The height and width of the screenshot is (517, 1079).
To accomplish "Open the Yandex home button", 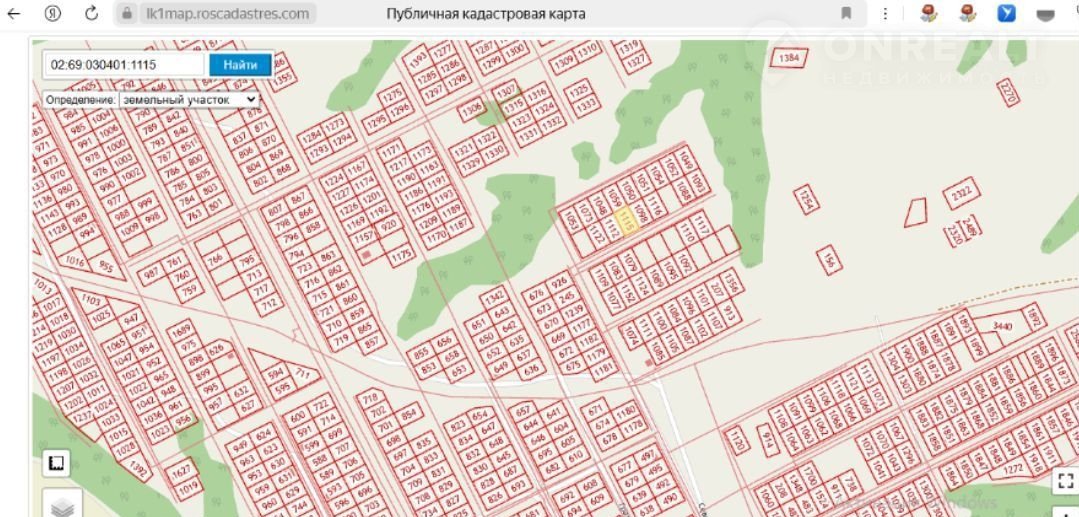I will coord(54,14).
